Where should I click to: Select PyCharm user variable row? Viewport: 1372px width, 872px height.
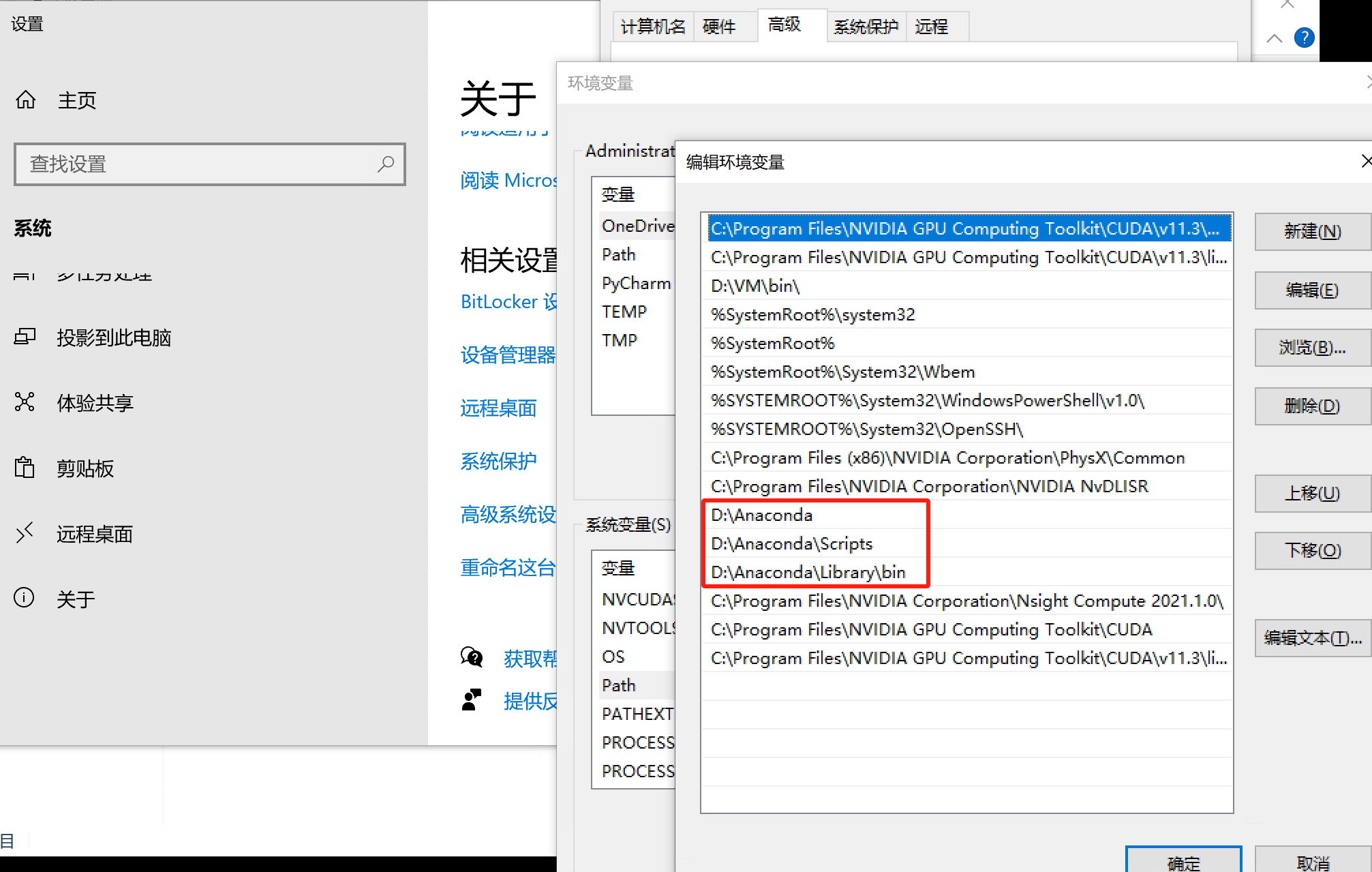[637, 283]
